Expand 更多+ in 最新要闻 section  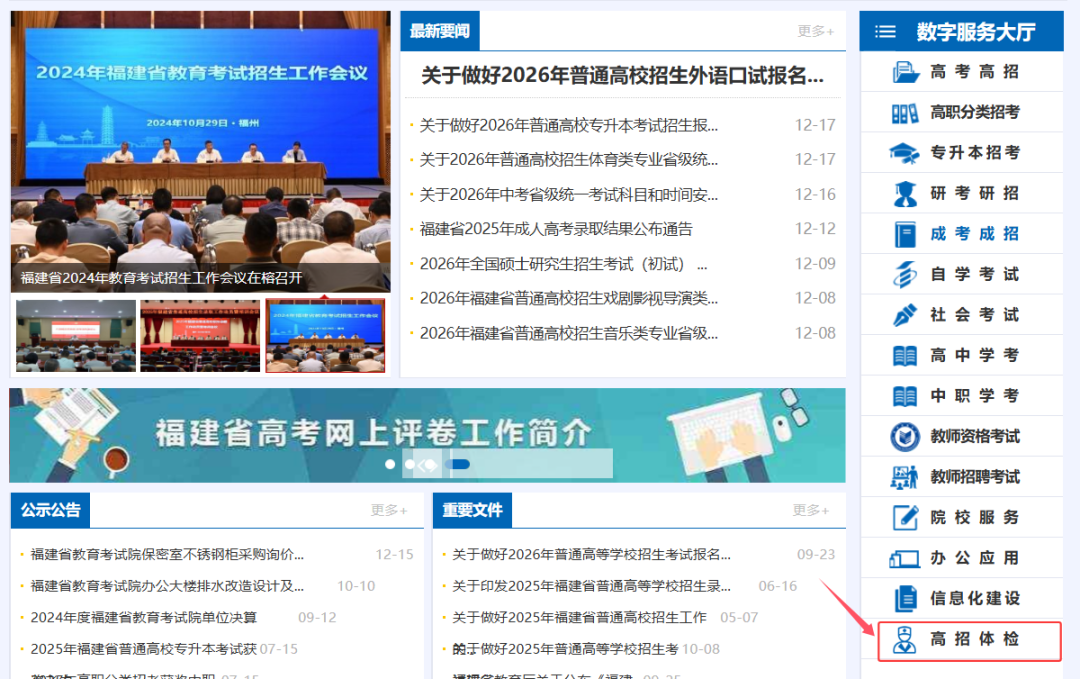pyautogui.click(x=816, y=31)
